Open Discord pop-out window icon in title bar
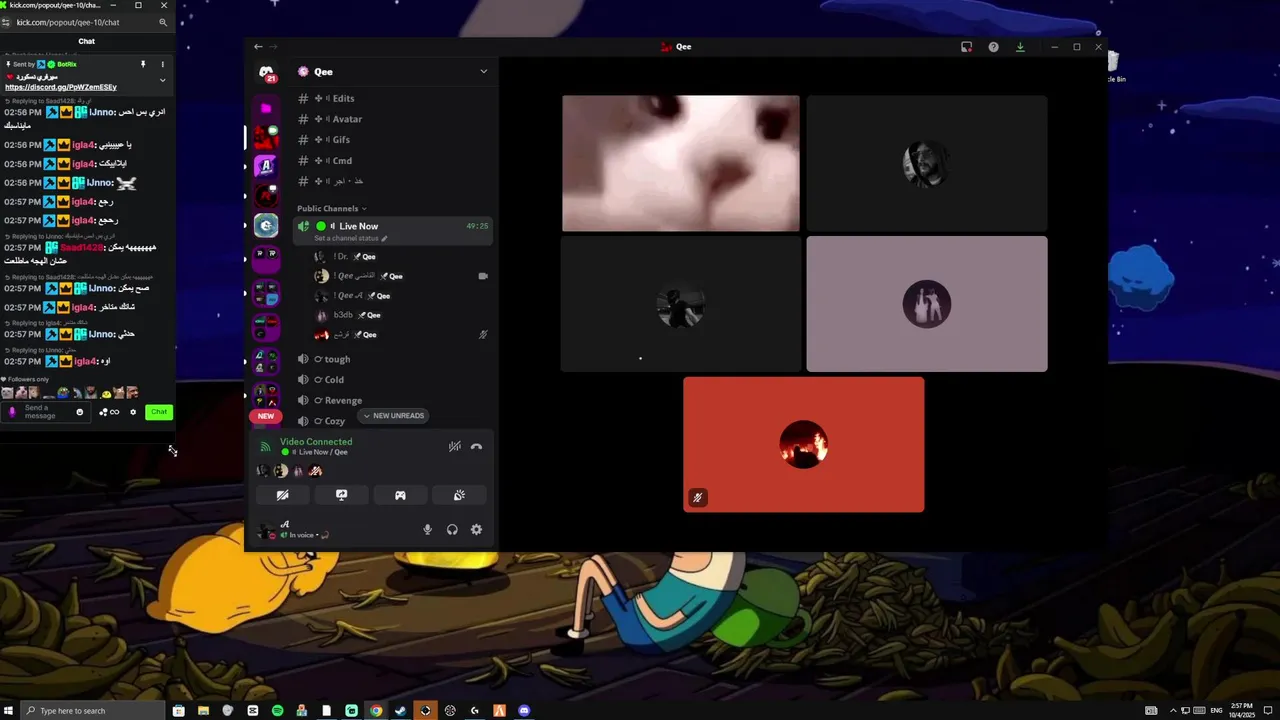Screen dimensions: 1280x720 [967, 47]
